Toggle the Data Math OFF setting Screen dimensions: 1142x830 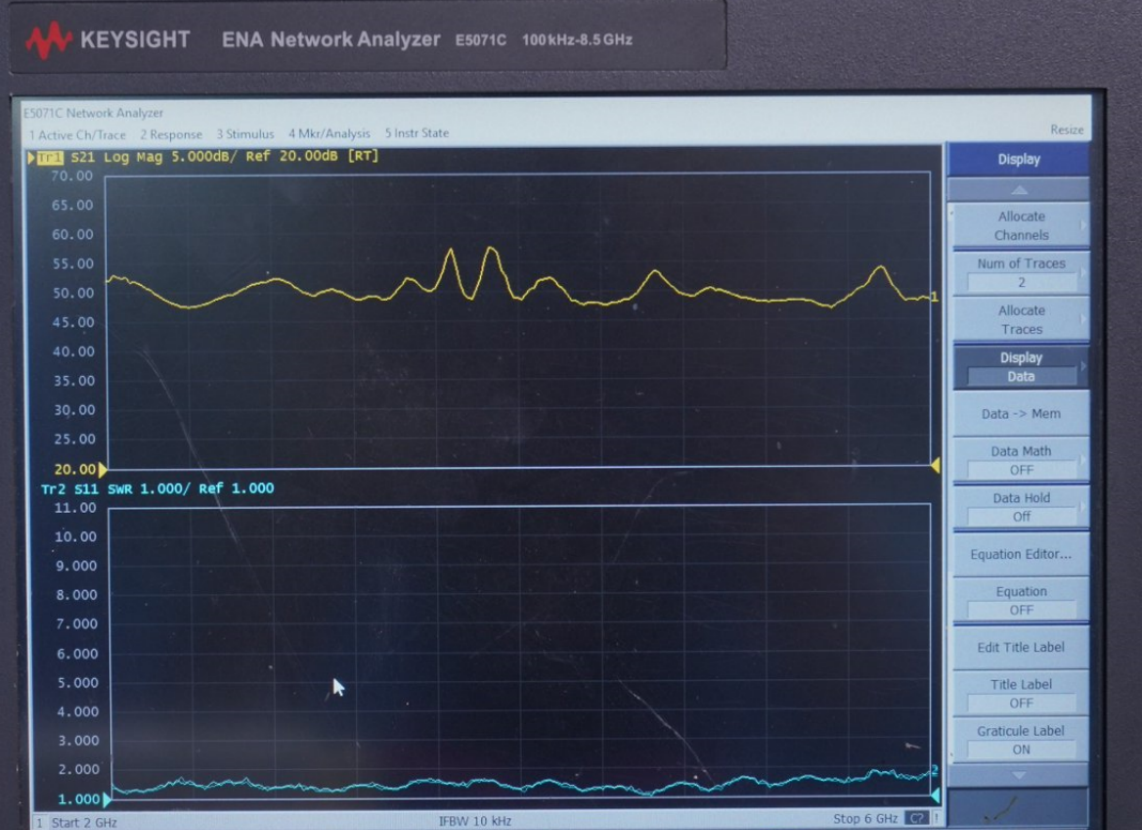click(x=1019, y=459)
